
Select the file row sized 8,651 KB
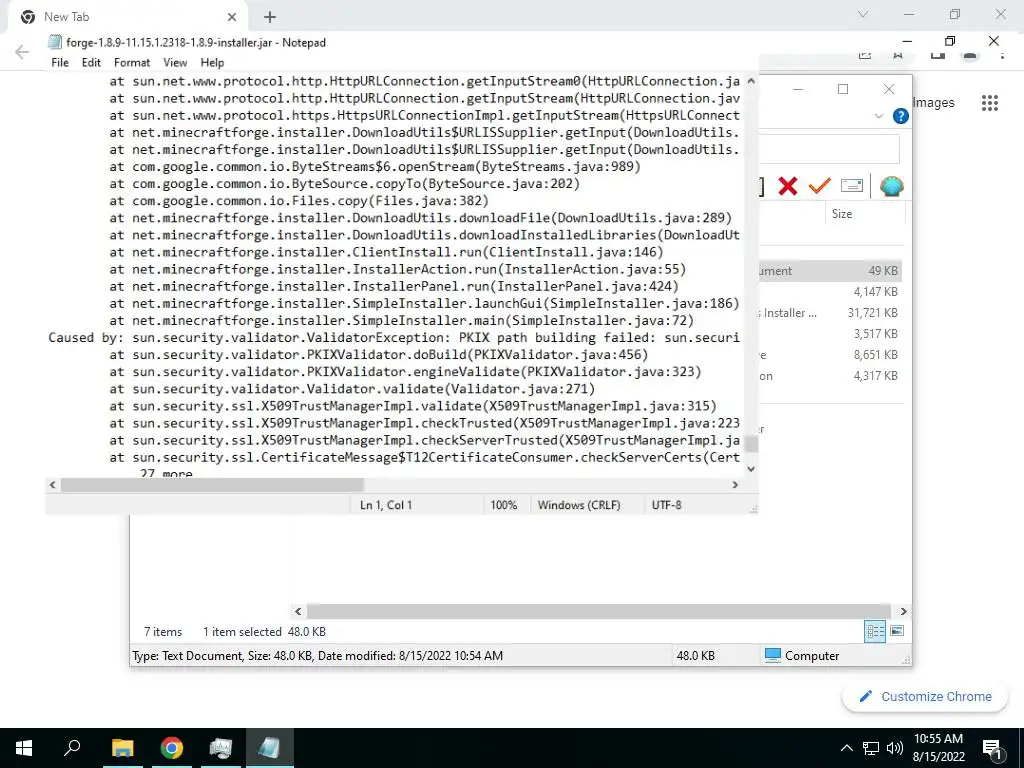(x=830, y=355)
